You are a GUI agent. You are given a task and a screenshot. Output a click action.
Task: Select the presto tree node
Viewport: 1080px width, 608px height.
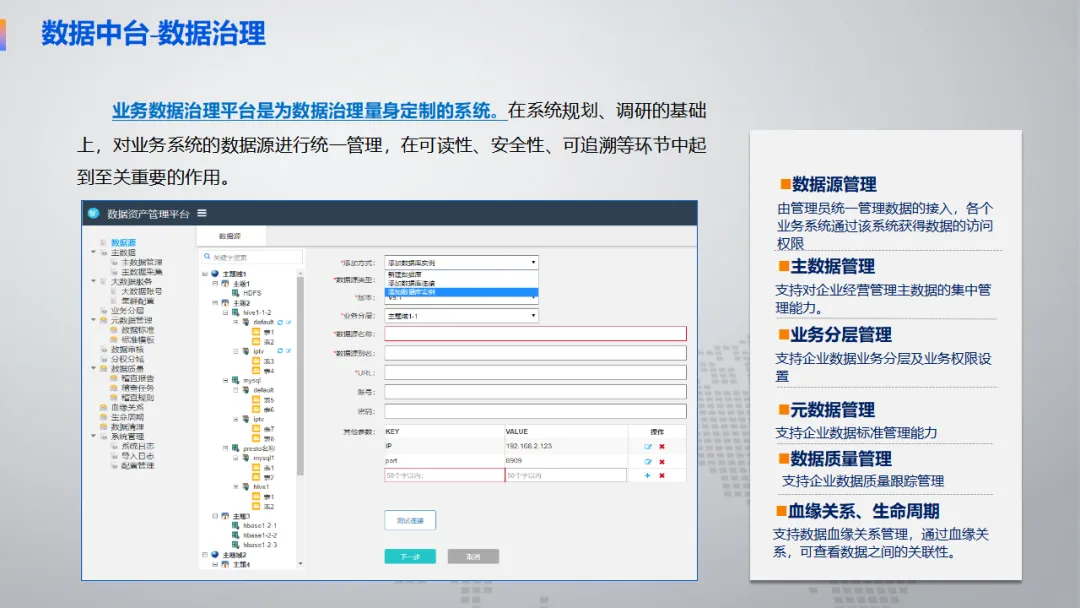pyautogui.click(x=258, y=448)
